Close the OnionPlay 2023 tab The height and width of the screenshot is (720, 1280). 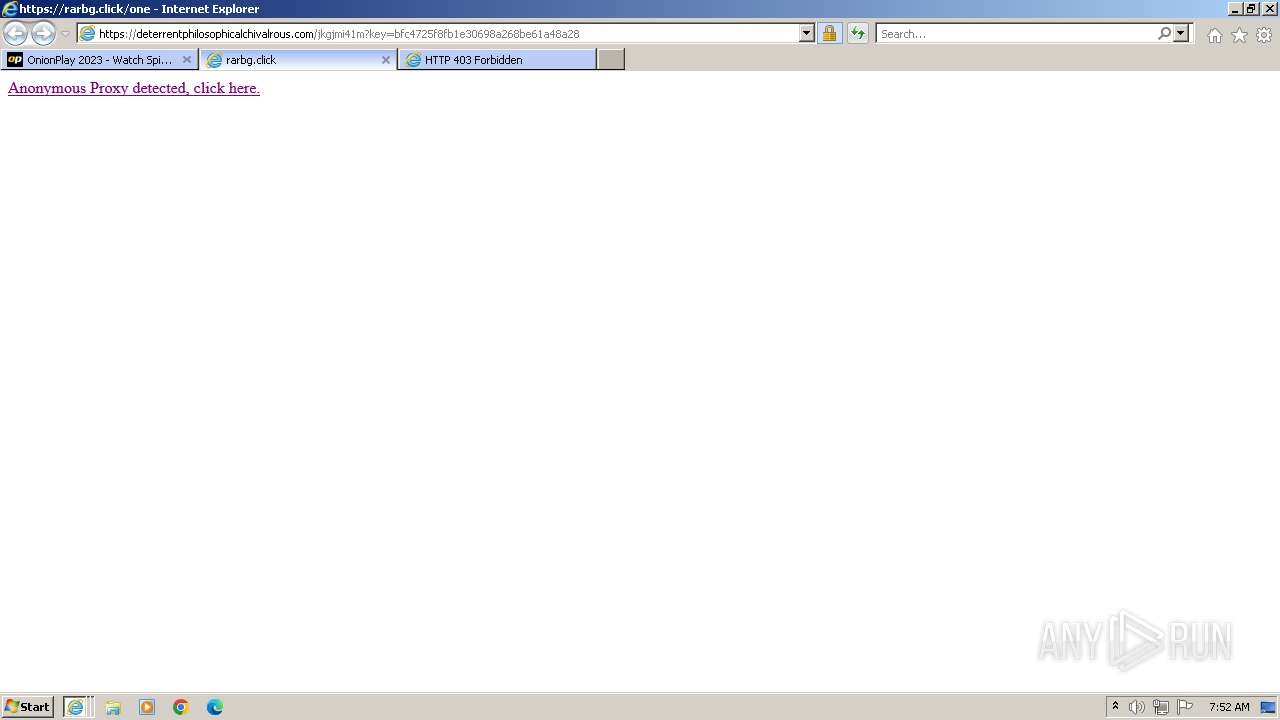tap(186, 60)
